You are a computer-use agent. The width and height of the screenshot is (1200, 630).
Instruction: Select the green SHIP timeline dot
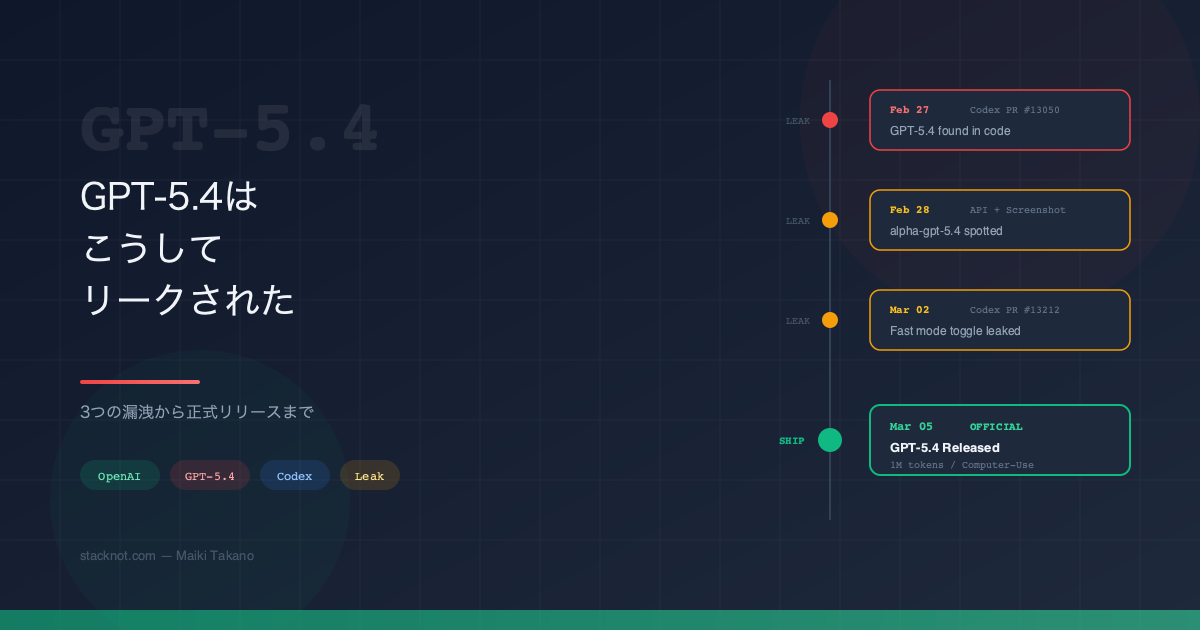830,440
